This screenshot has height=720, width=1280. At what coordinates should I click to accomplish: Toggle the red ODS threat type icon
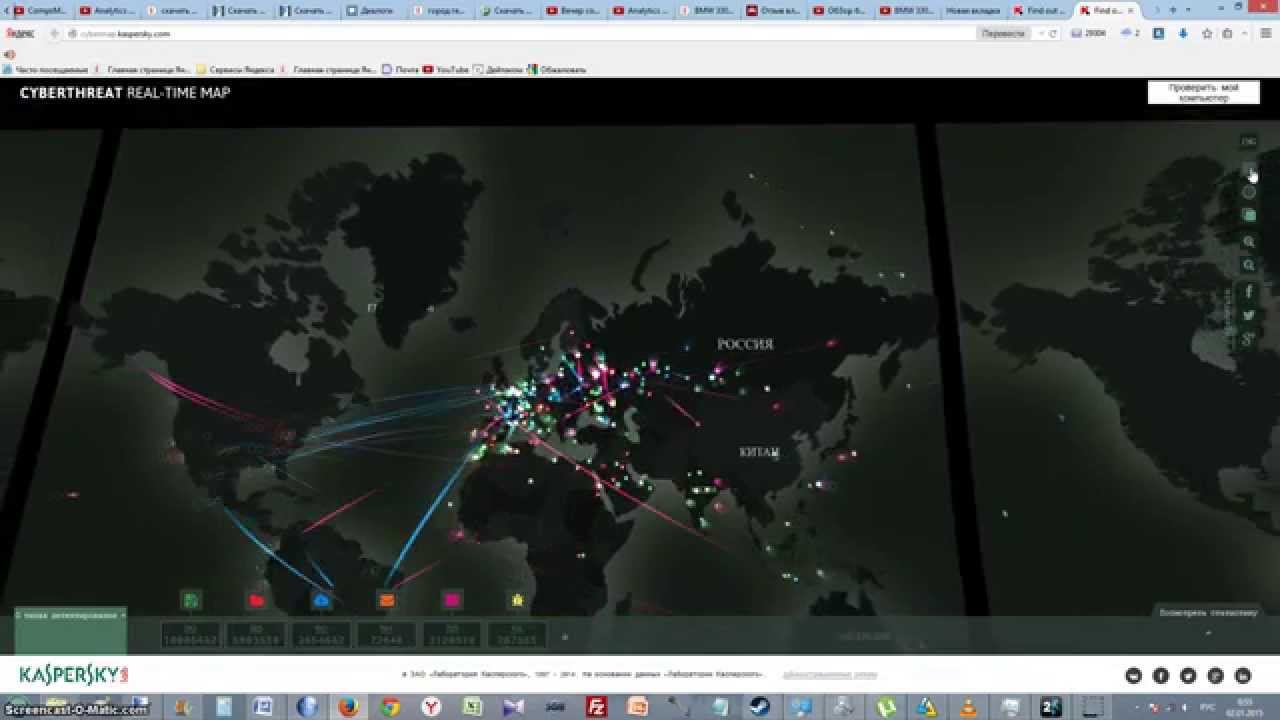(257, 600)
